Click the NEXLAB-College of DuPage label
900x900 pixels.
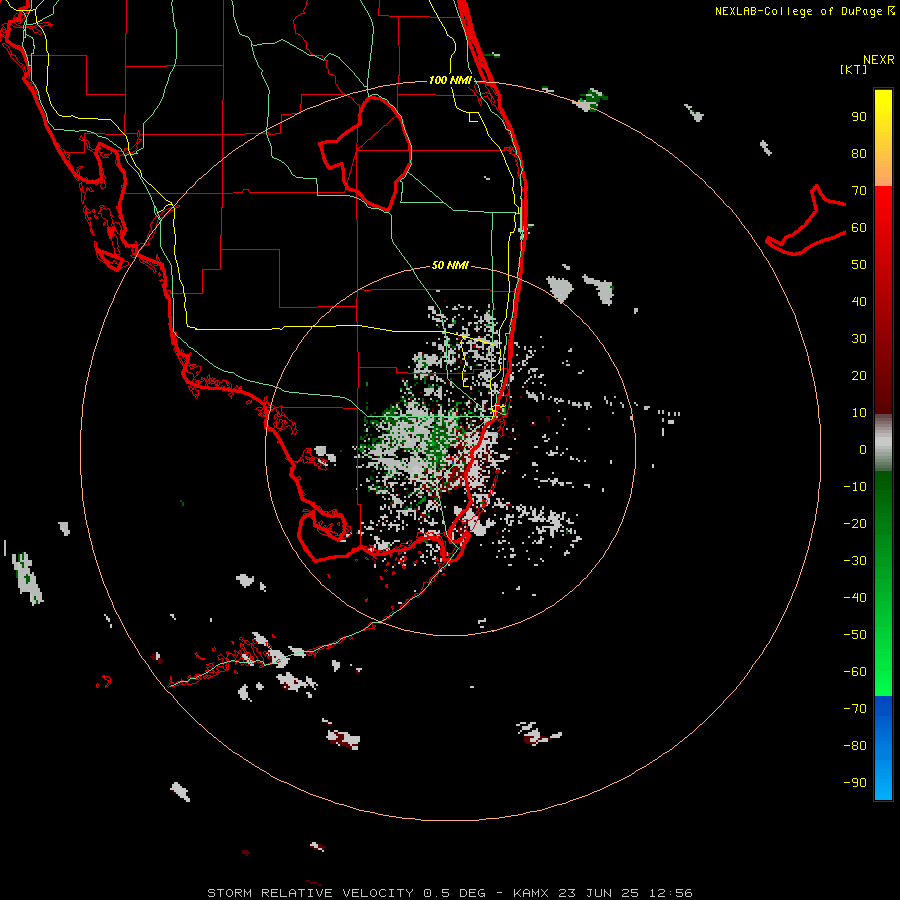point(805,11)
